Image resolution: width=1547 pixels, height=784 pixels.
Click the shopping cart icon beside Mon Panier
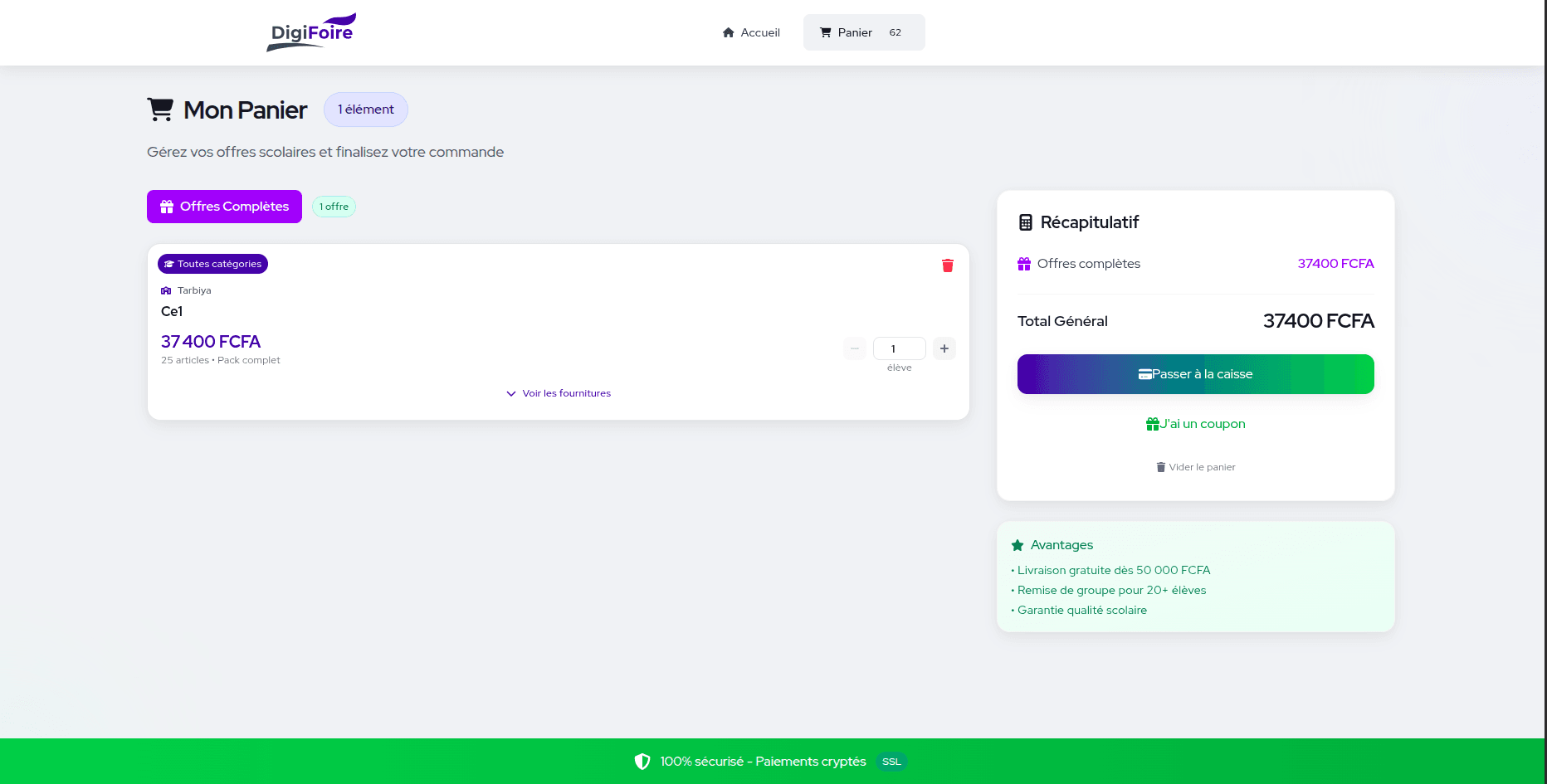click(160, 110)
